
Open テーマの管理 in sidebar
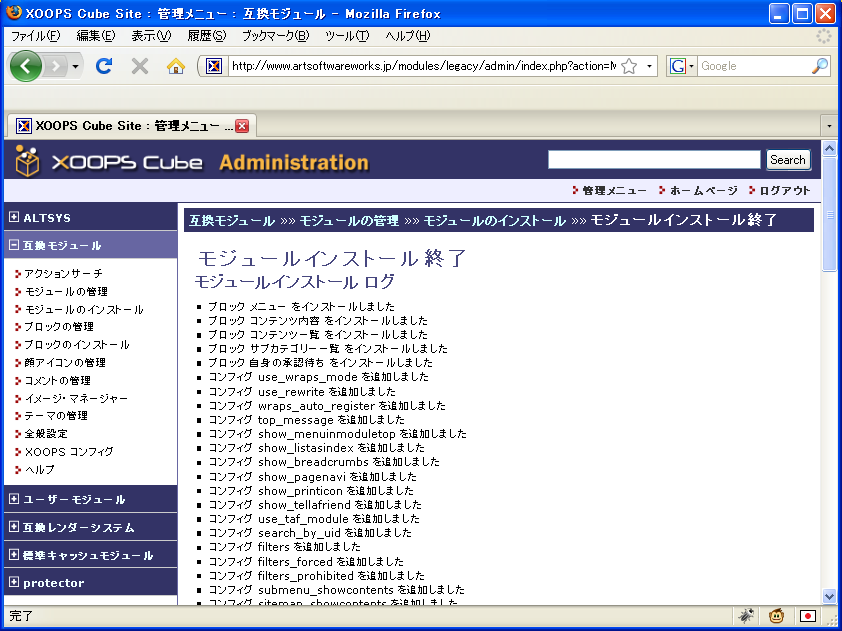click(56, 416)
